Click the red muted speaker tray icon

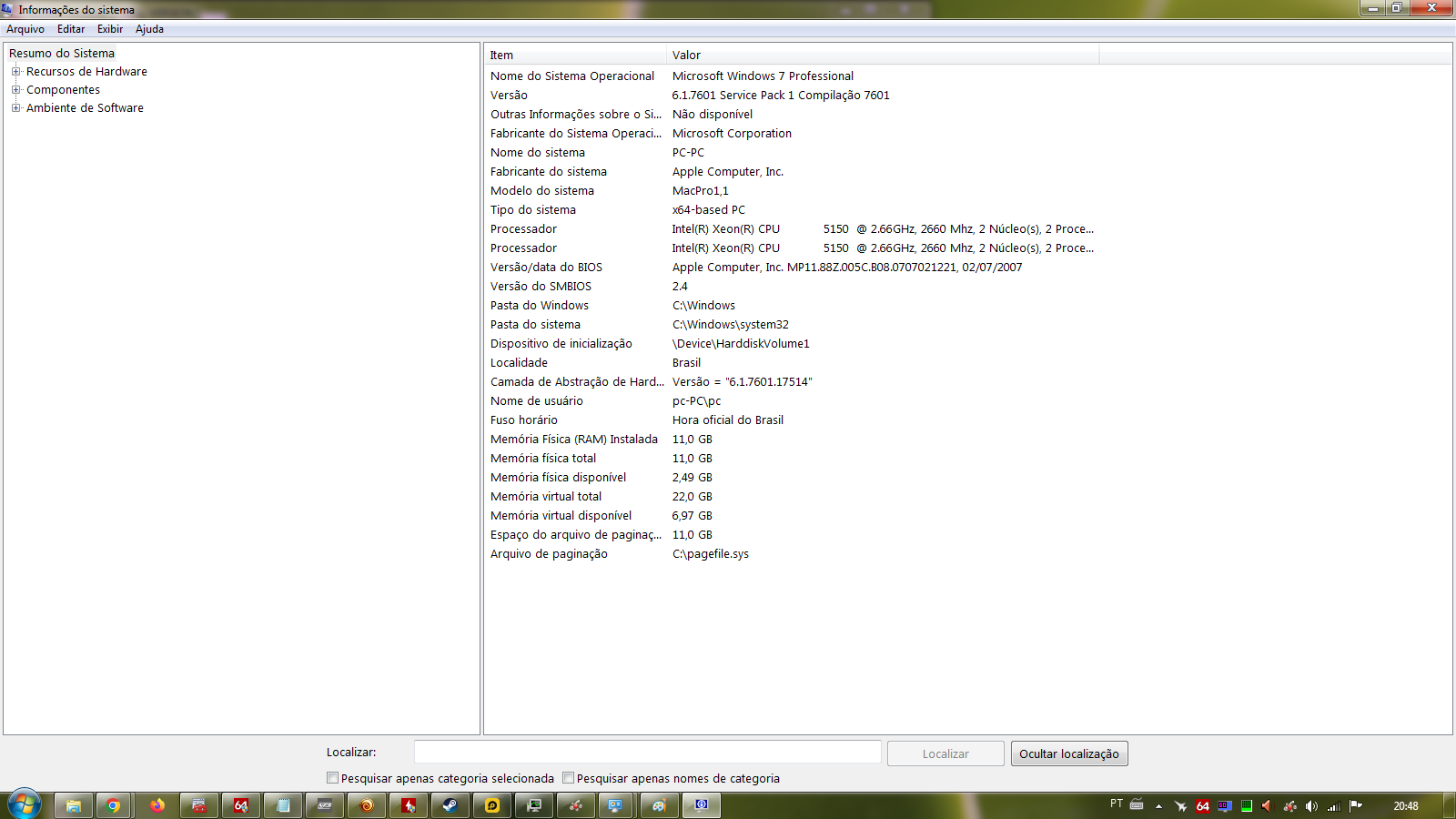click(1268, 806)
